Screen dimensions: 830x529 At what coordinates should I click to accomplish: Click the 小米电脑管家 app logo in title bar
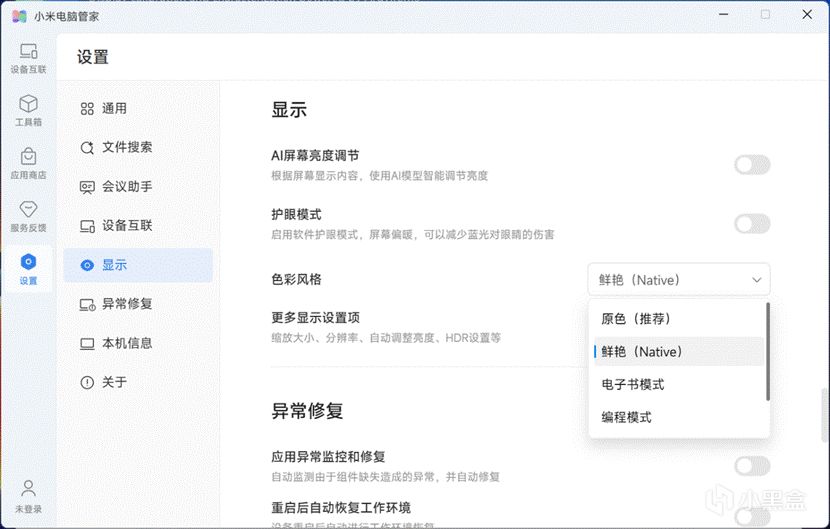pyautogui.click(x=19, y=16)
